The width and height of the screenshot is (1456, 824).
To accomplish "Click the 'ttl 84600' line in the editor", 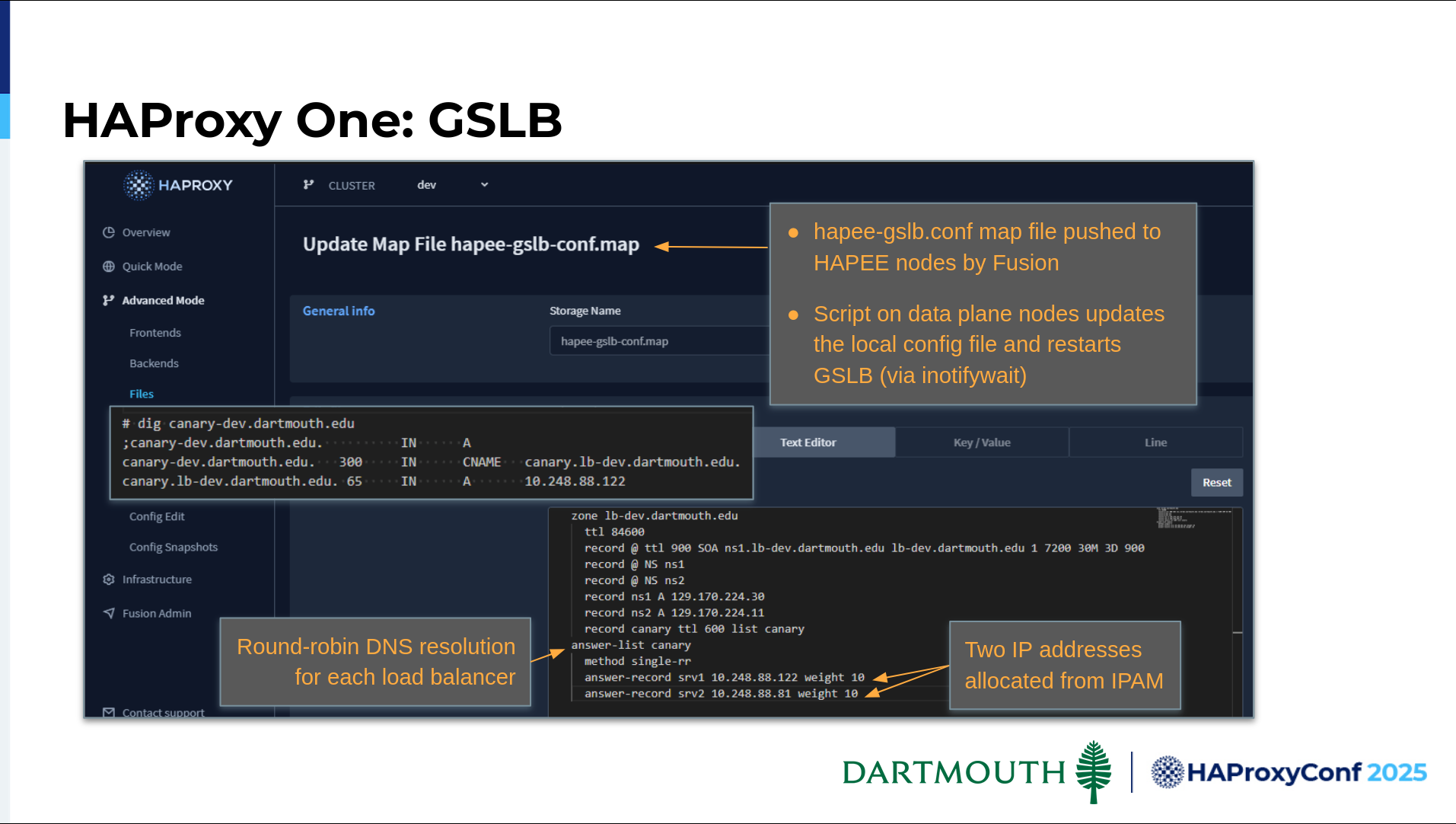I will [x=614, y=532].
